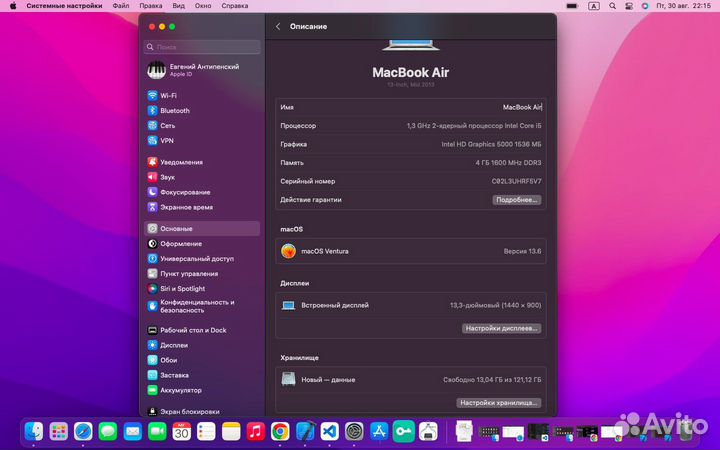Open Finder from the Dock

34,431
